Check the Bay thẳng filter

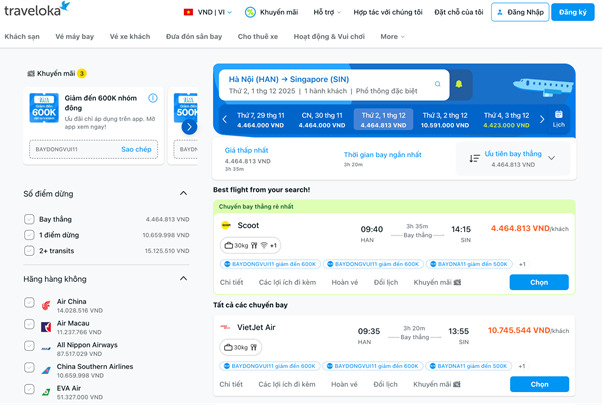point(29,219)
